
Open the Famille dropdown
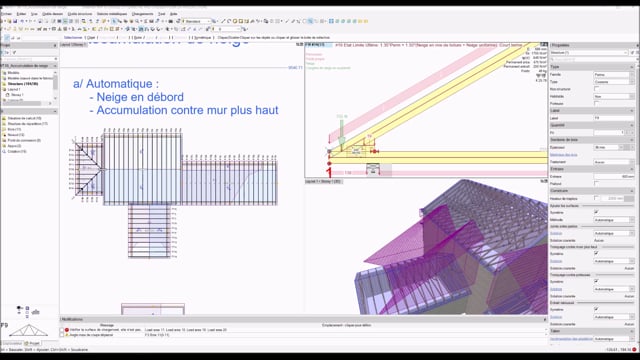click(614, 75)
